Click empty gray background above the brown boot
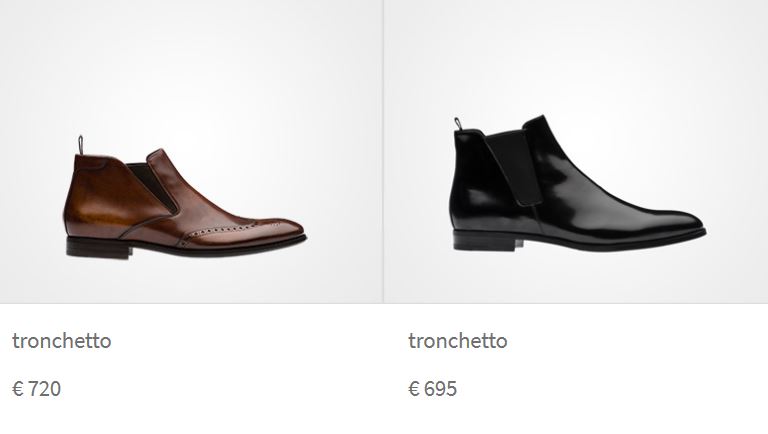 click(191, 64)
